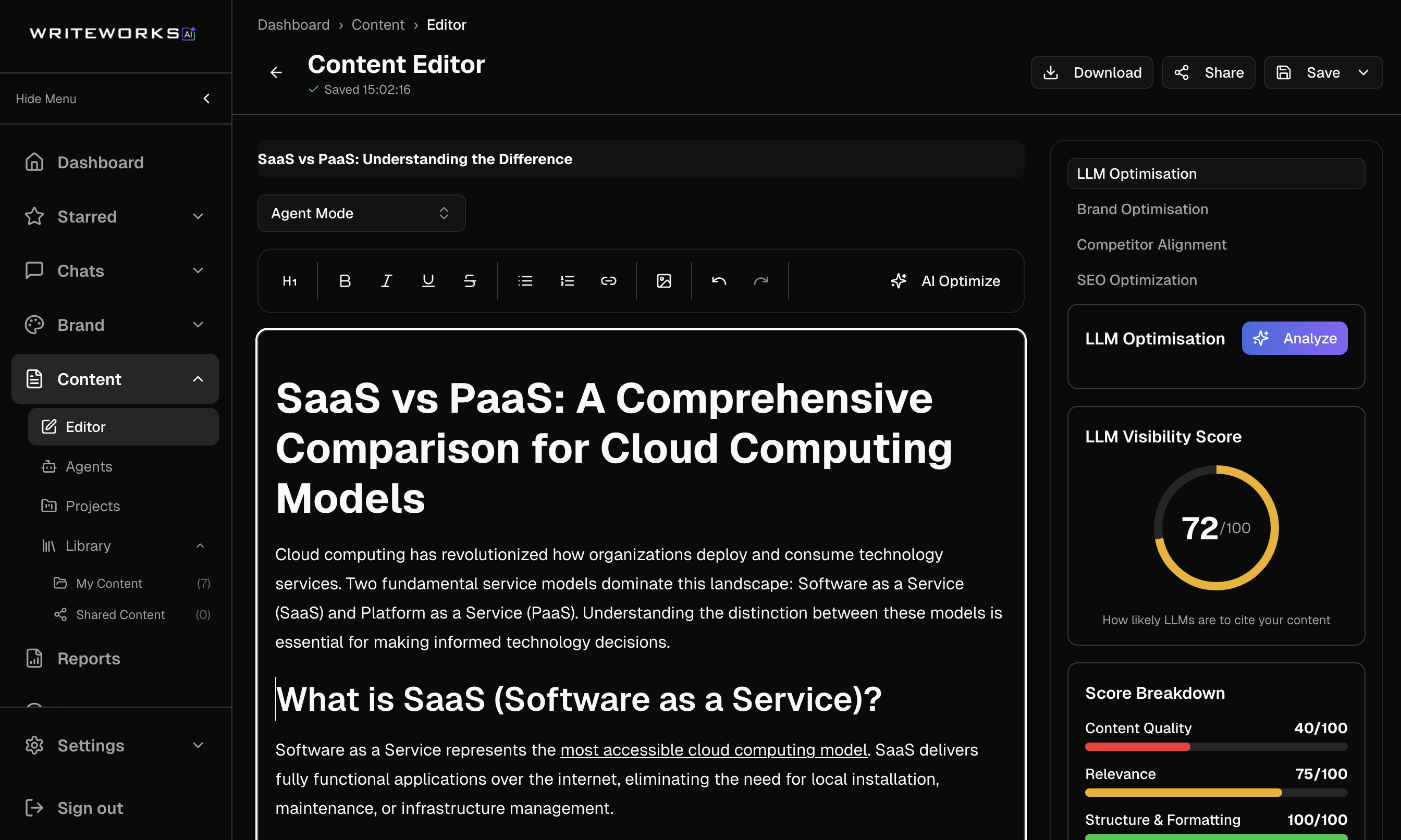1401x840 pixels.
Task: Apply bold formatting in the editor toolbar
Action: pos(345,280)
